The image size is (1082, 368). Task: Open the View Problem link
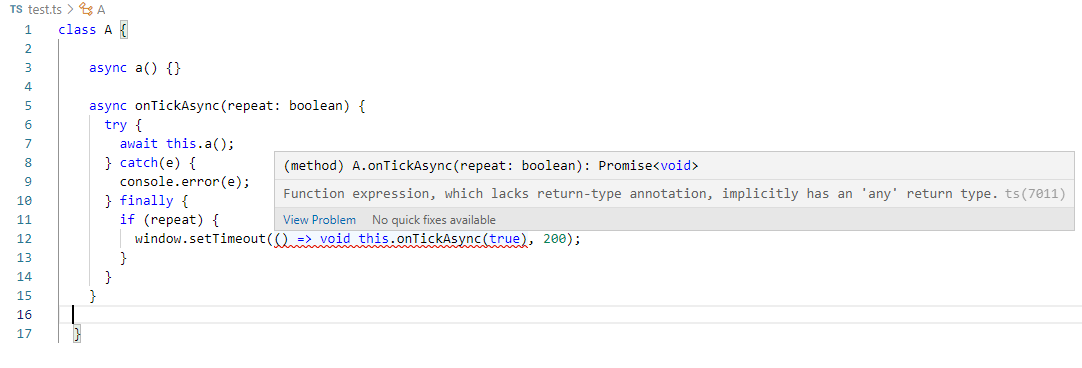pos(319,220)
